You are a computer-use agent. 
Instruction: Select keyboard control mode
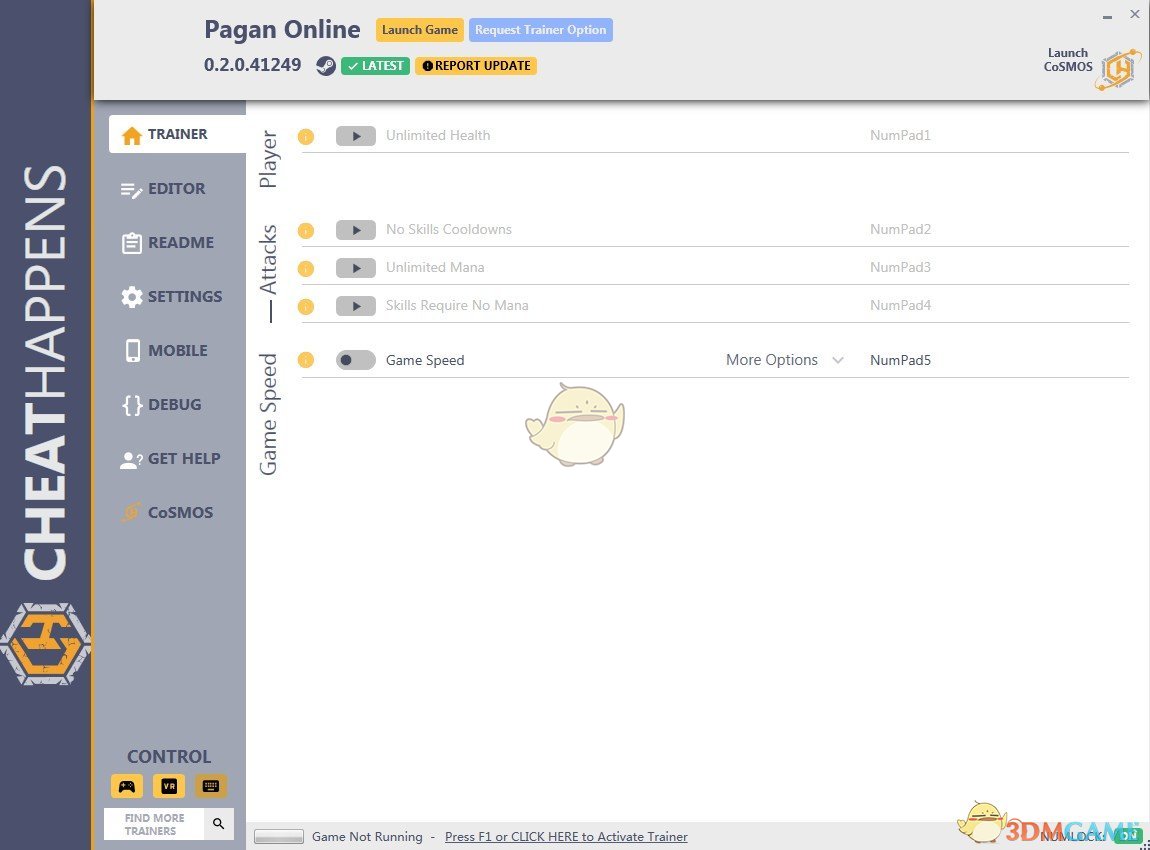coord(210,786)
